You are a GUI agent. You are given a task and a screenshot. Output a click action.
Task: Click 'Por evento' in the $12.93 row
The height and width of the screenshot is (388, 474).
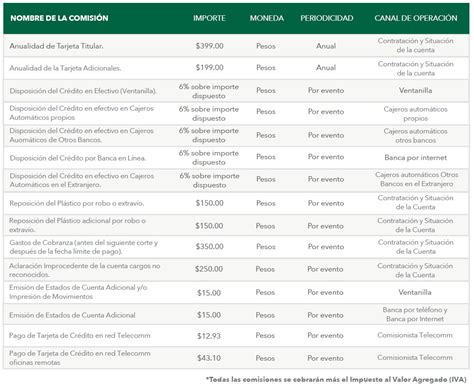coord(325,335)
